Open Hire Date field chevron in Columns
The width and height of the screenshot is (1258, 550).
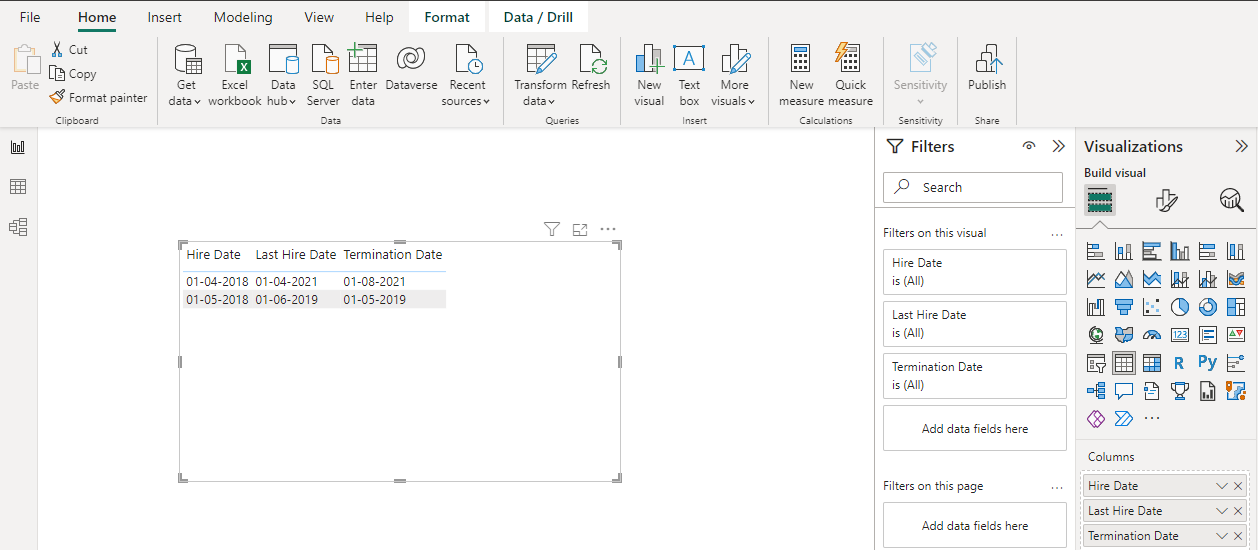point(1222,486)
